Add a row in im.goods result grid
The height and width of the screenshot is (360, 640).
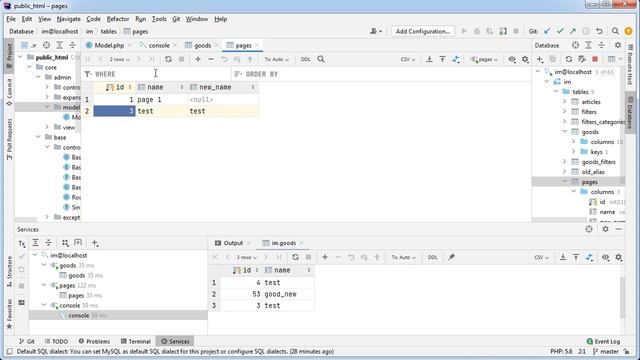click(325, 257)
